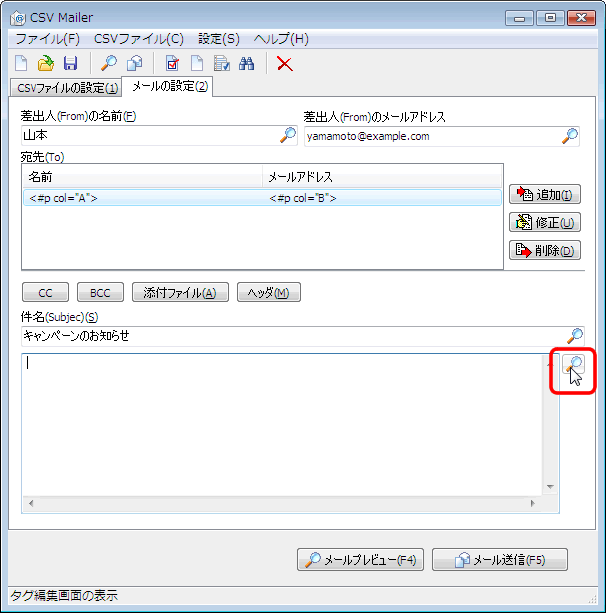Open the ファイル(F) menu

click(x=47, y=39)
